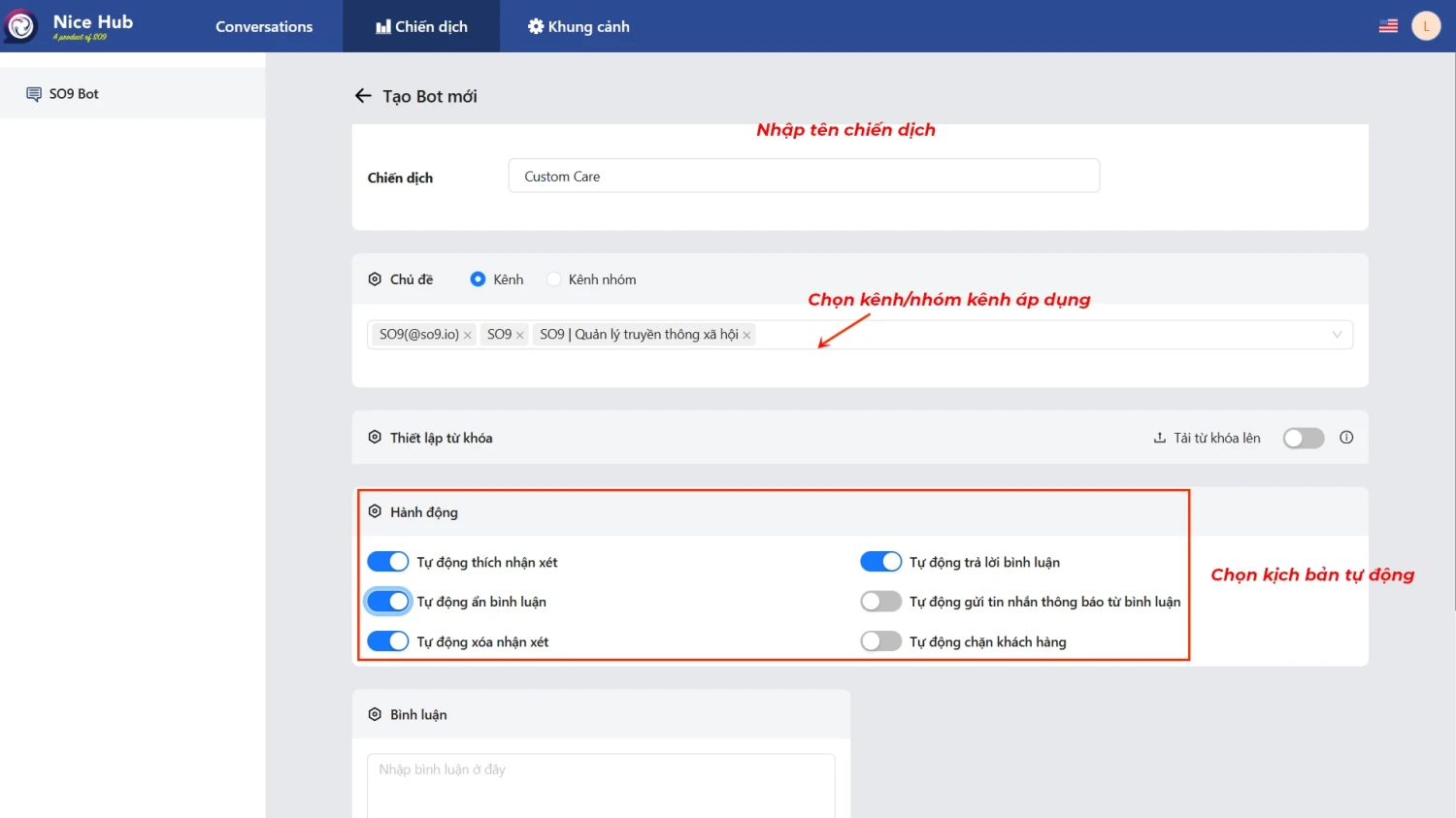Enable the Tải từ khóa lên switch

(1304, 438)
